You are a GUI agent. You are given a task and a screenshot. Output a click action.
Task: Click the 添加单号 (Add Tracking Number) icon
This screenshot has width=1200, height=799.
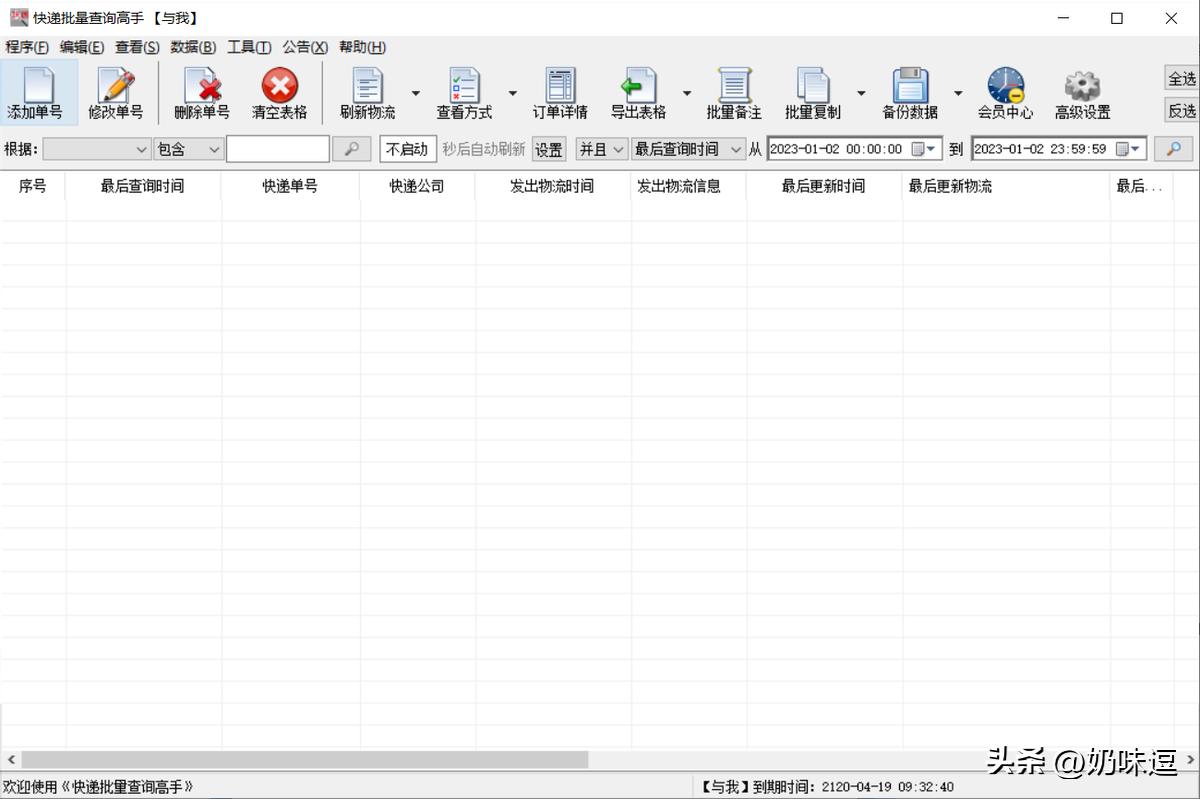click(x=37, y=91)
